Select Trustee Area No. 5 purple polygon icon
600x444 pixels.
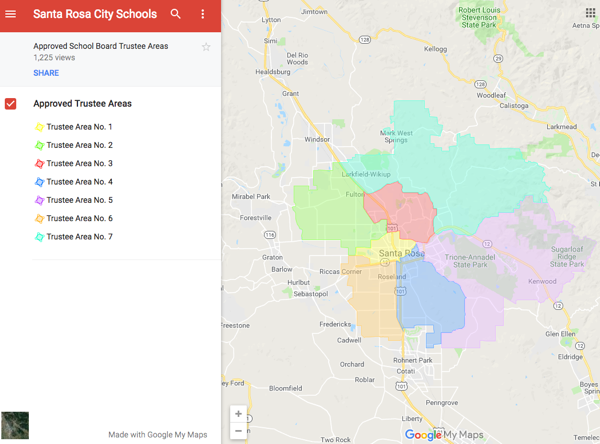(39, 200)
